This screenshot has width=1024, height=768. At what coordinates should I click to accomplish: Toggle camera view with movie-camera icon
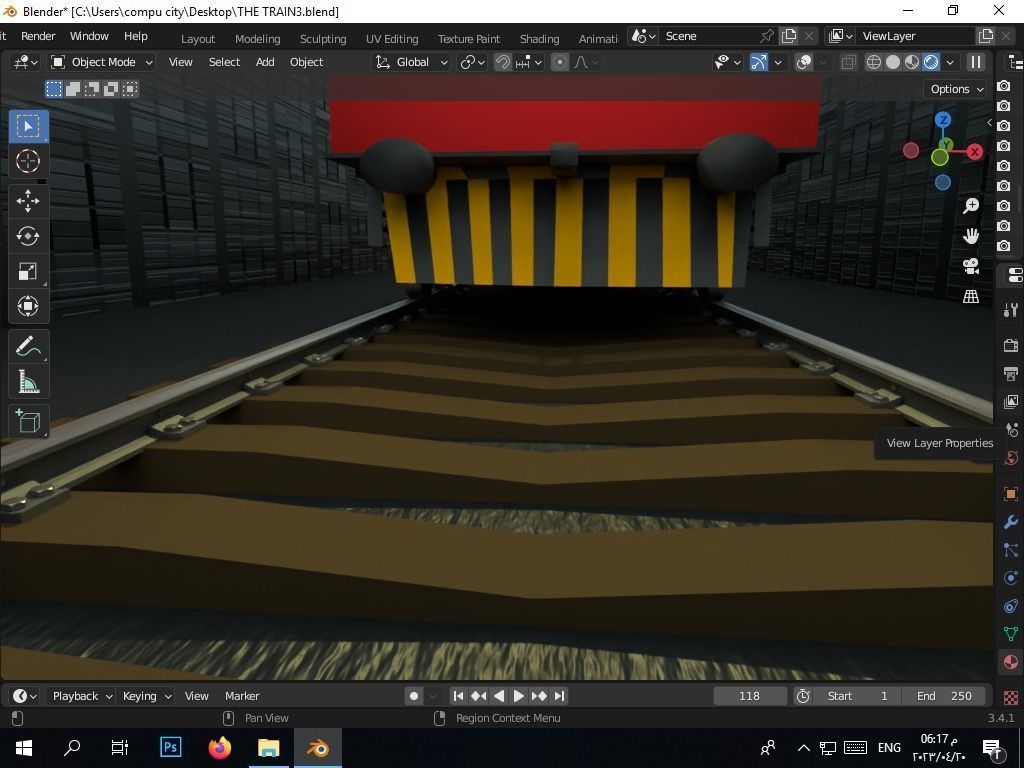pyautogui.click(x=971, y=266)
